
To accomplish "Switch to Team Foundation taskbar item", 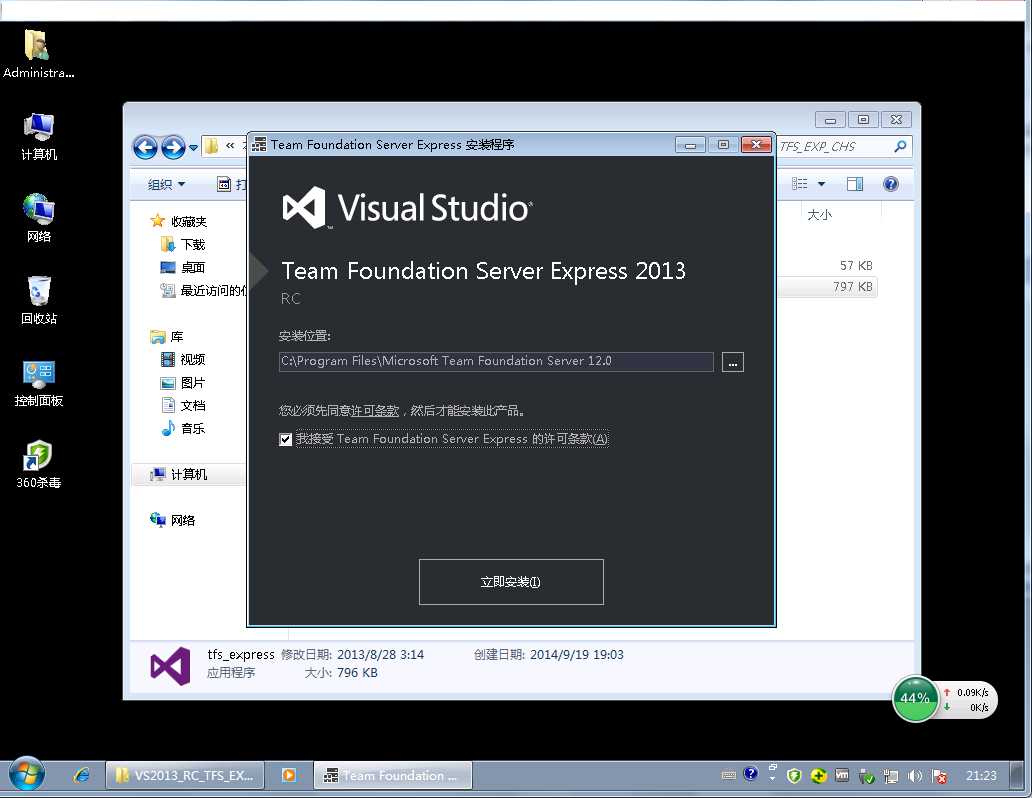I will pos(393,776).
